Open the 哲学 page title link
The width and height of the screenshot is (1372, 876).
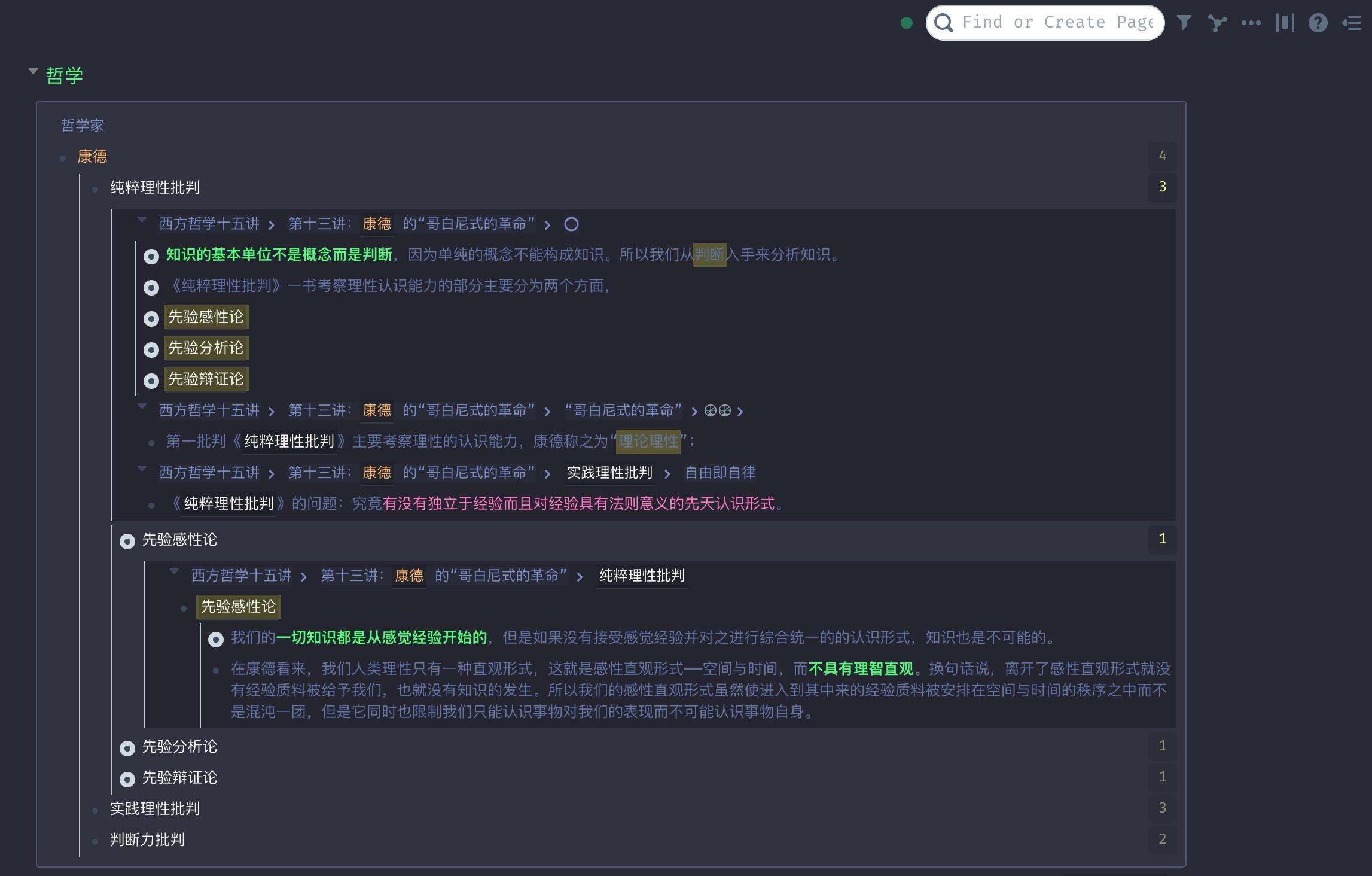click(65, 76)
